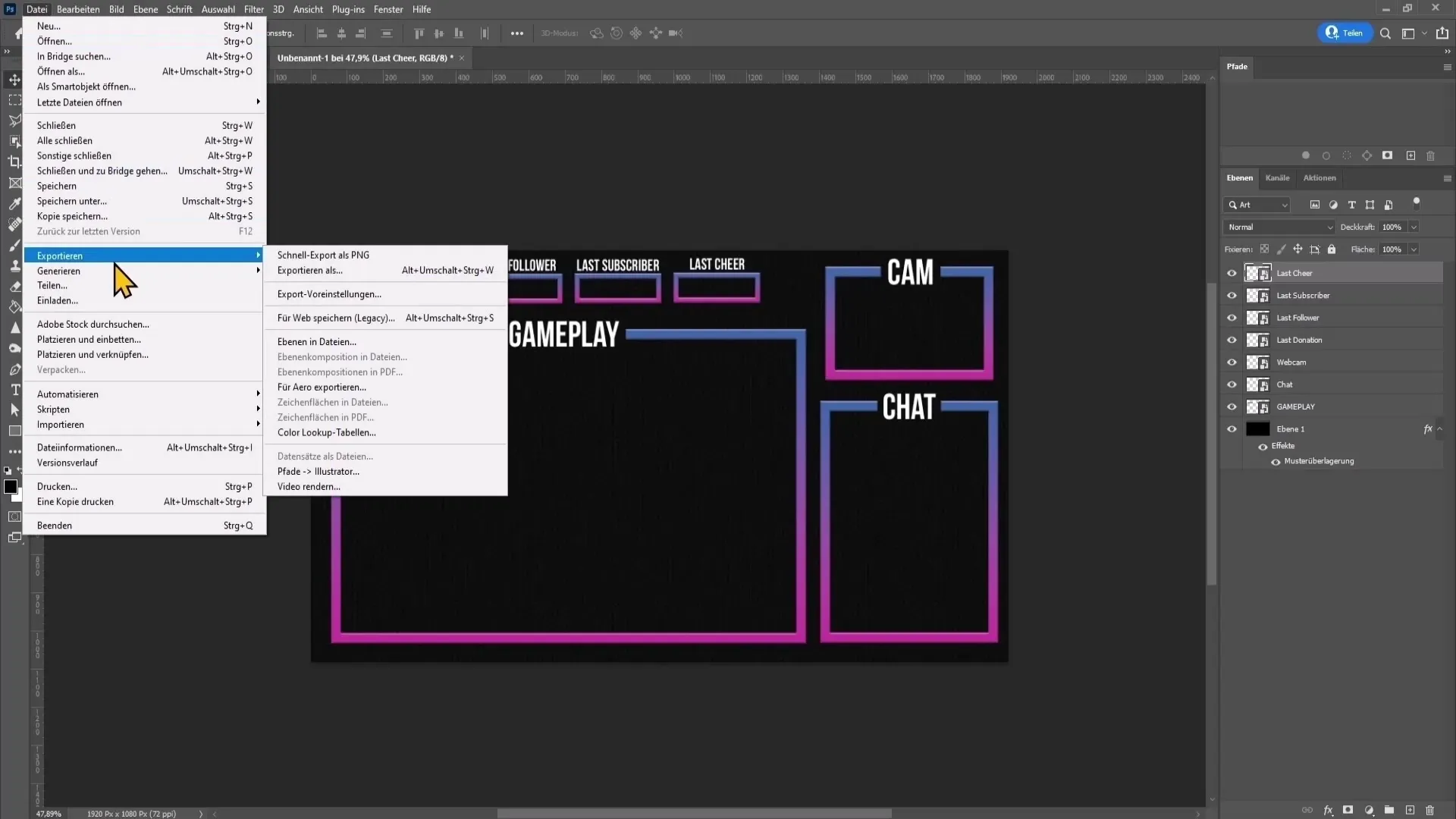Click Kanäle tab in layers panel

[x=1278, y=178]
